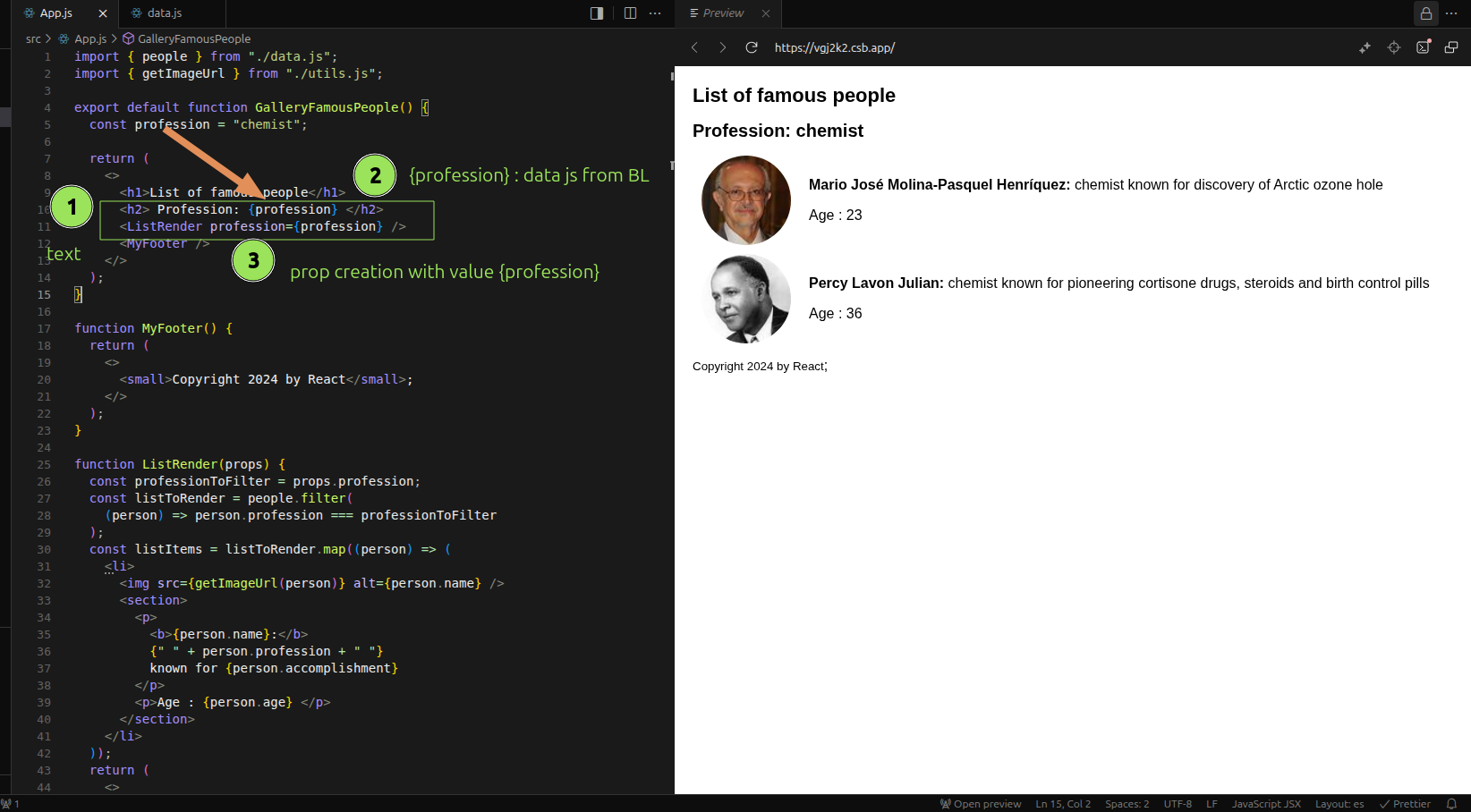Viewport: 1471px width, 812px height.
Task: Open JavaScript JSX language mode selector
Action: (x=1266, y=804)
